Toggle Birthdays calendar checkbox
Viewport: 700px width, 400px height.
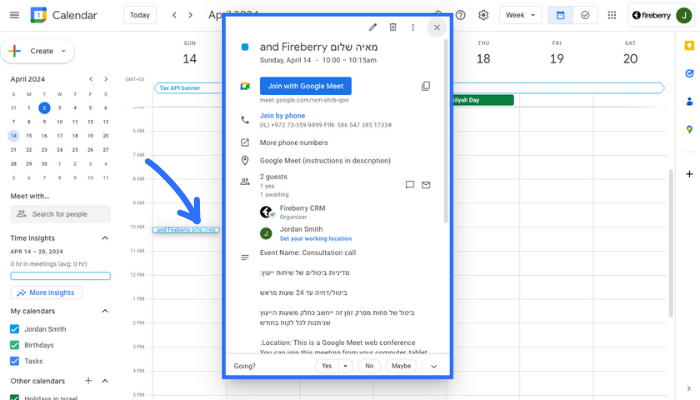(14, 345)
